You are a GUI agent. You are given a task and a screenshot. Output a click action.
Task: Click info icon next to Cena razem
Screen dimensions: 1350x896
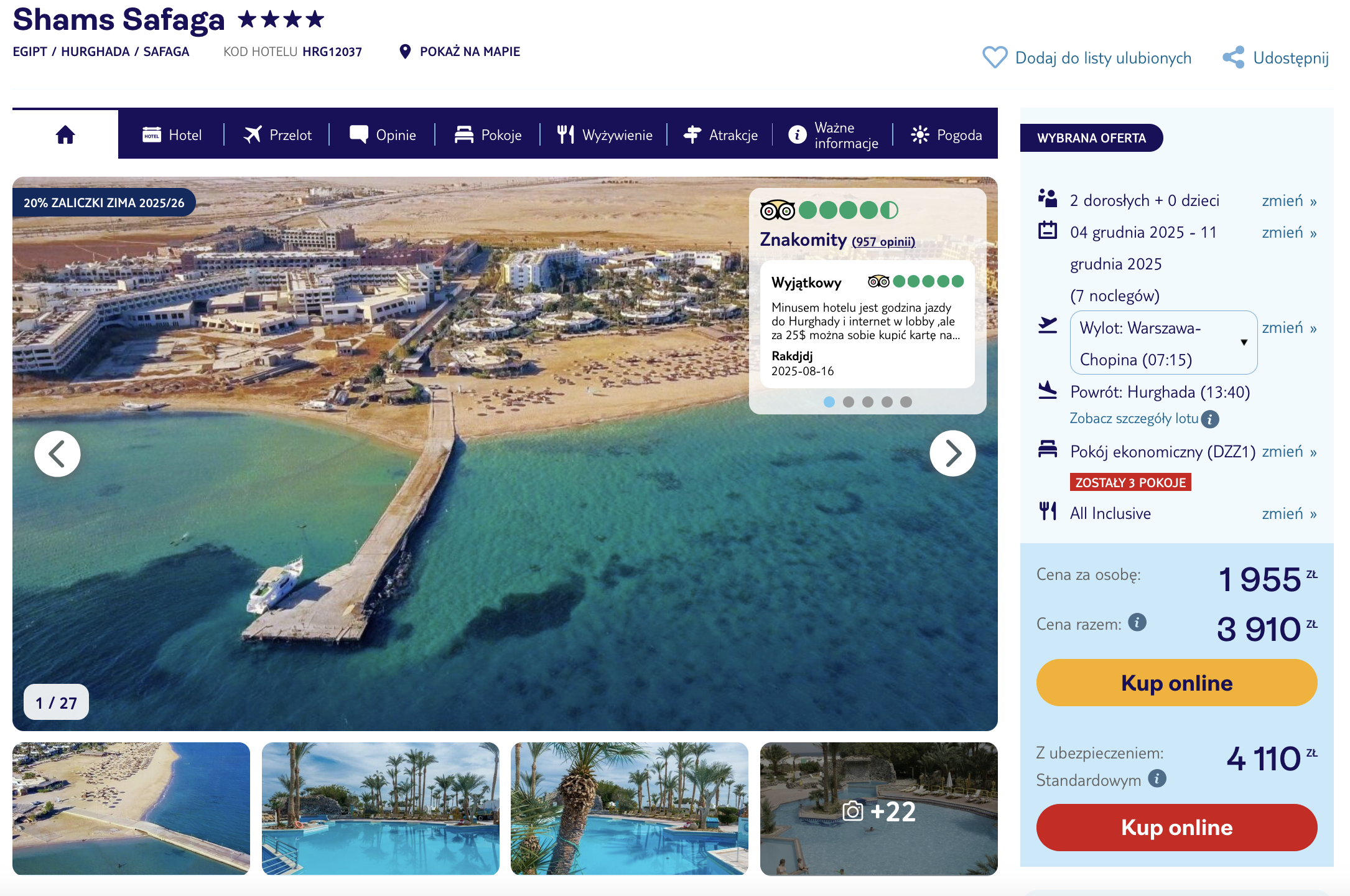coord(1137,622)
